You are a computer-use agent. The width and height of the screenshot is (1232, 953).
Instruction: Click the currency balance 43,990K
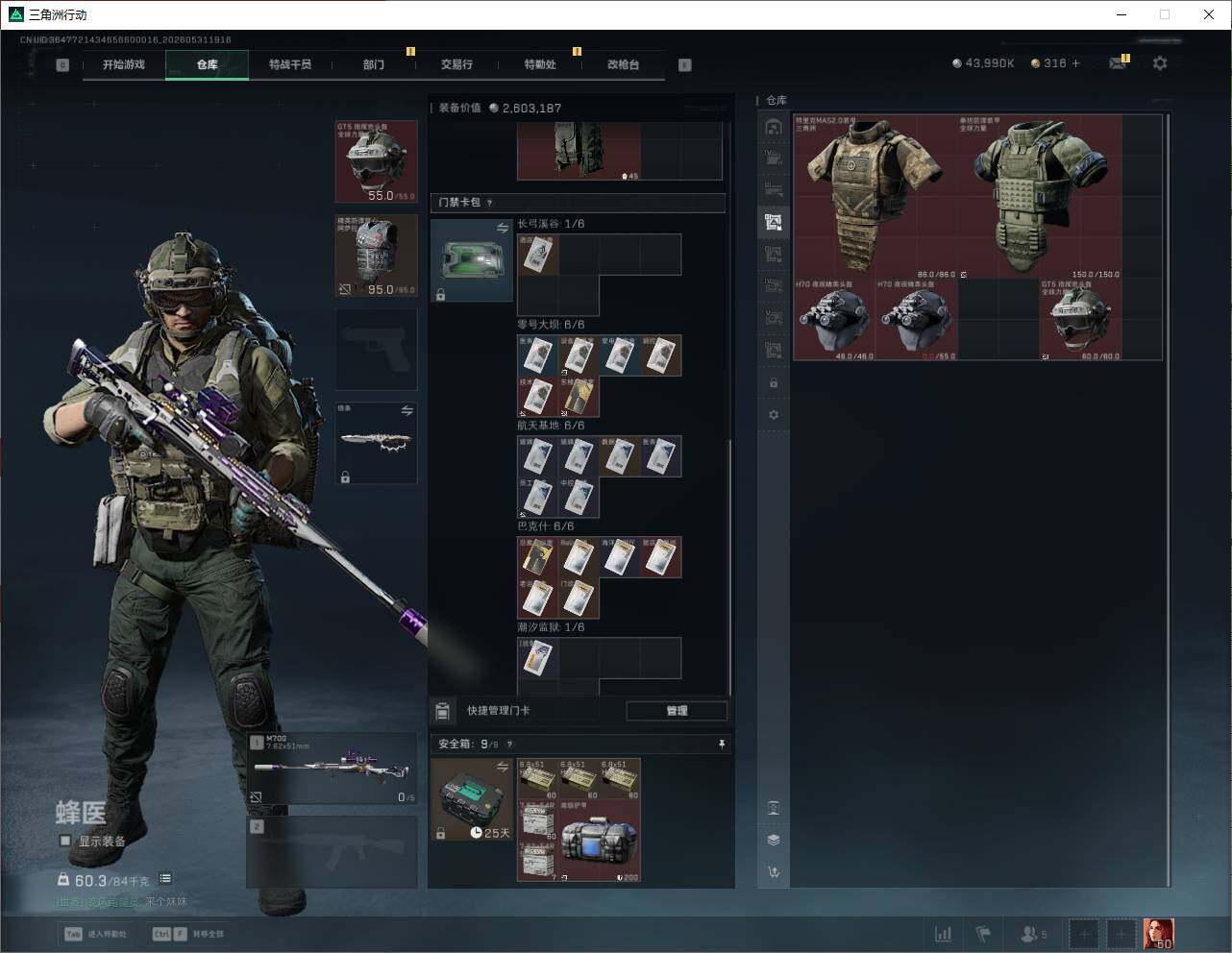pyautogui.click(x=983, y=63)
